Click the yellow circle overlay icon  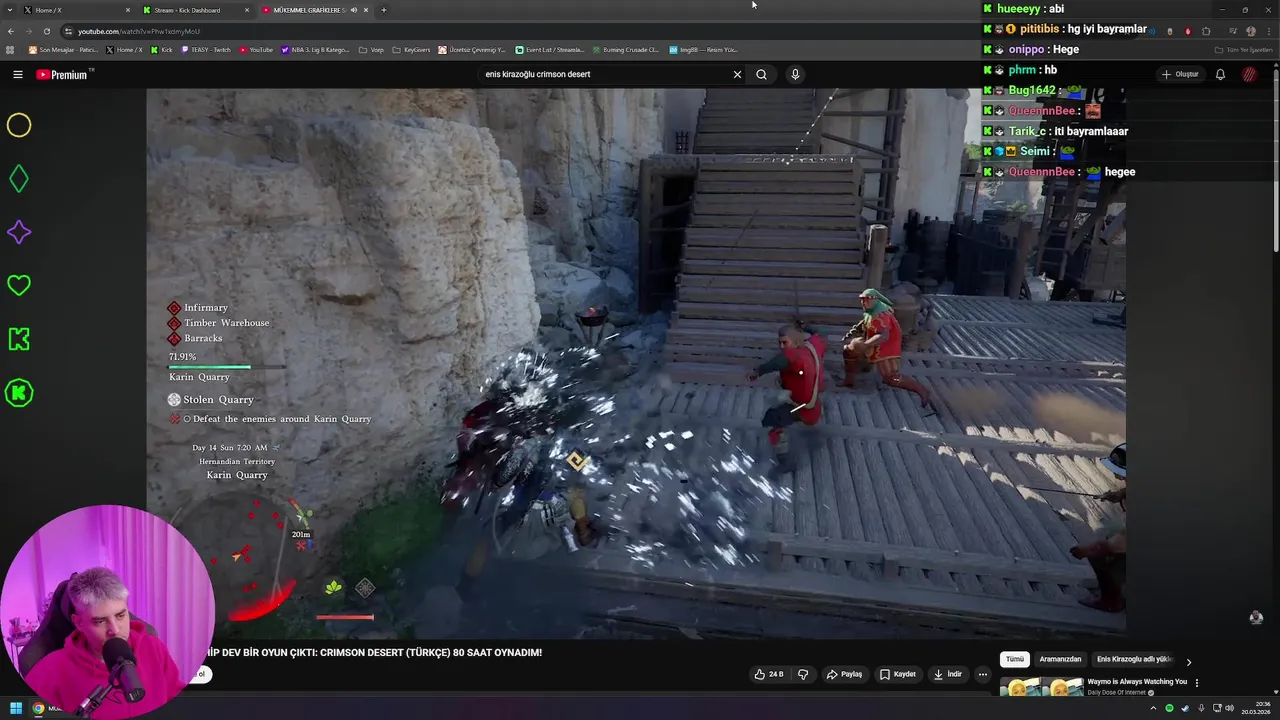(x=19, y=125)
